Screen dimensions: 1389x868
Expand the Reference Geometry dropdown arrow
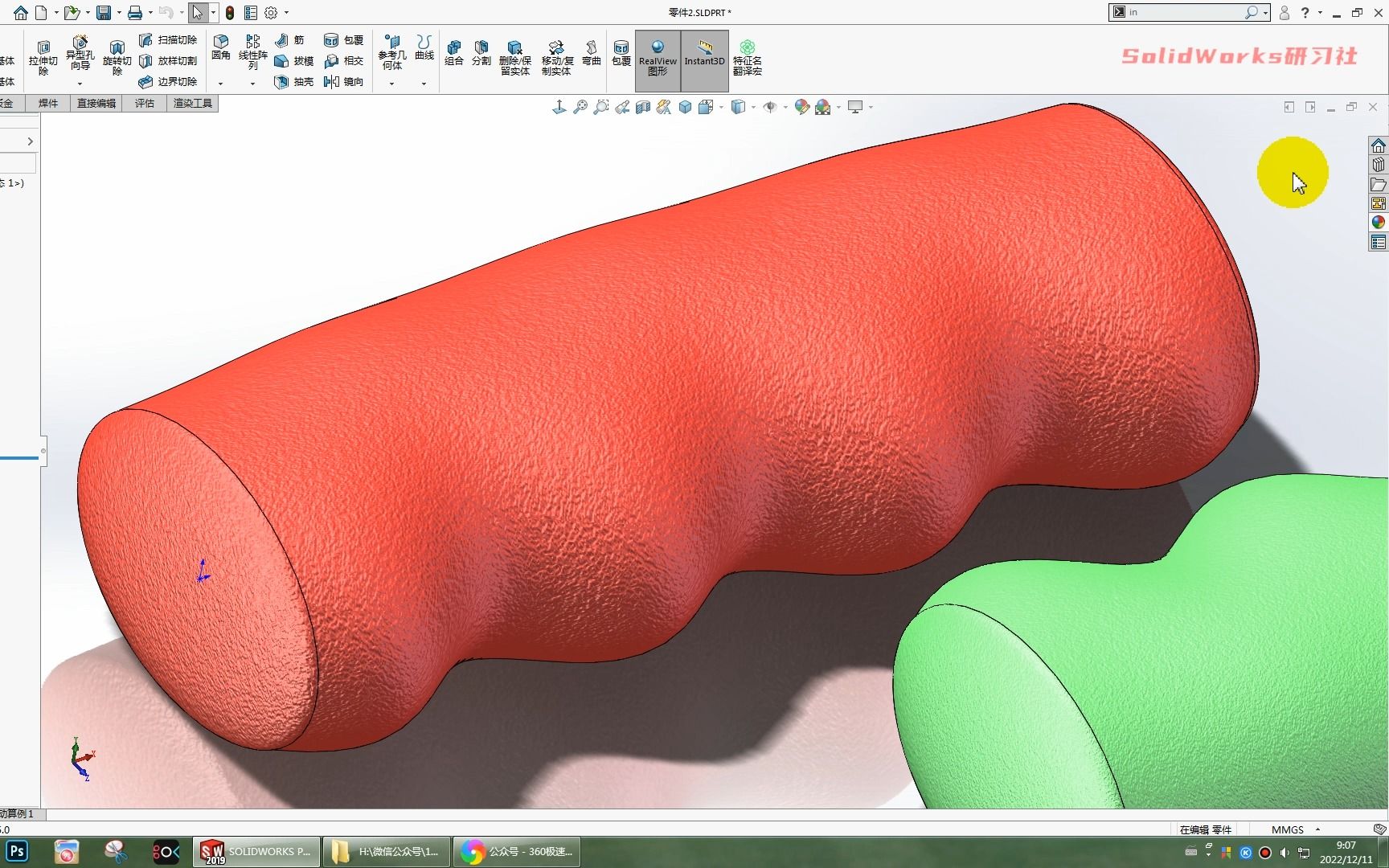tap(391, 84)
